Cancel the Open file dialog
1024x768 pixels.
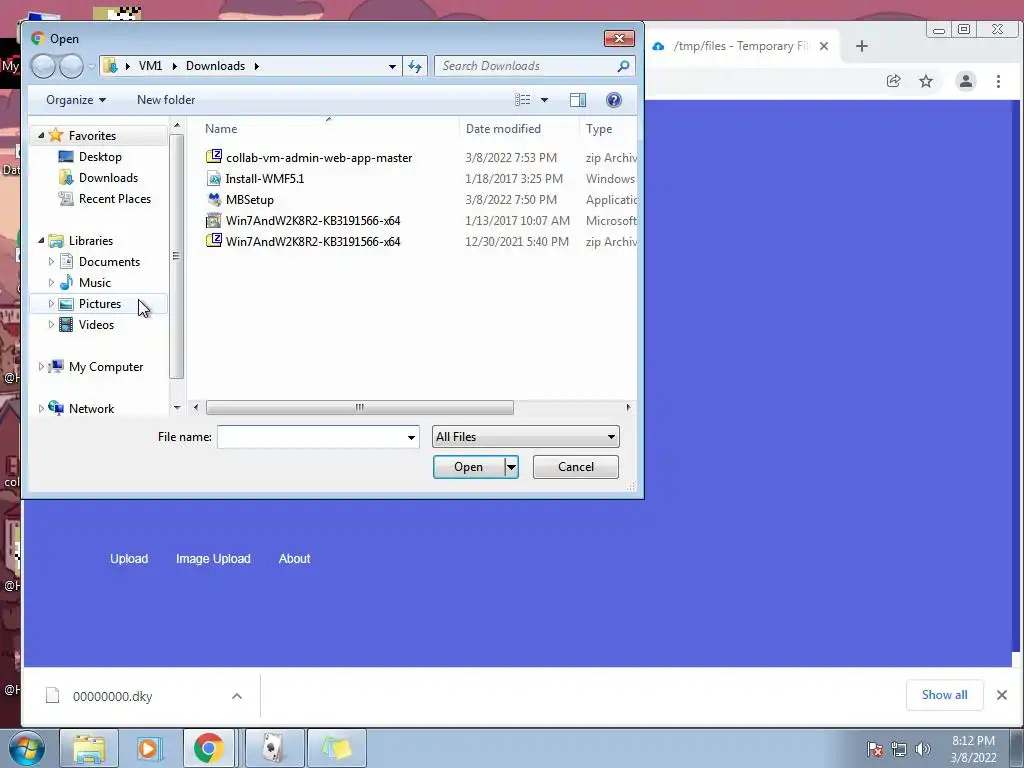tap(575, 467)
